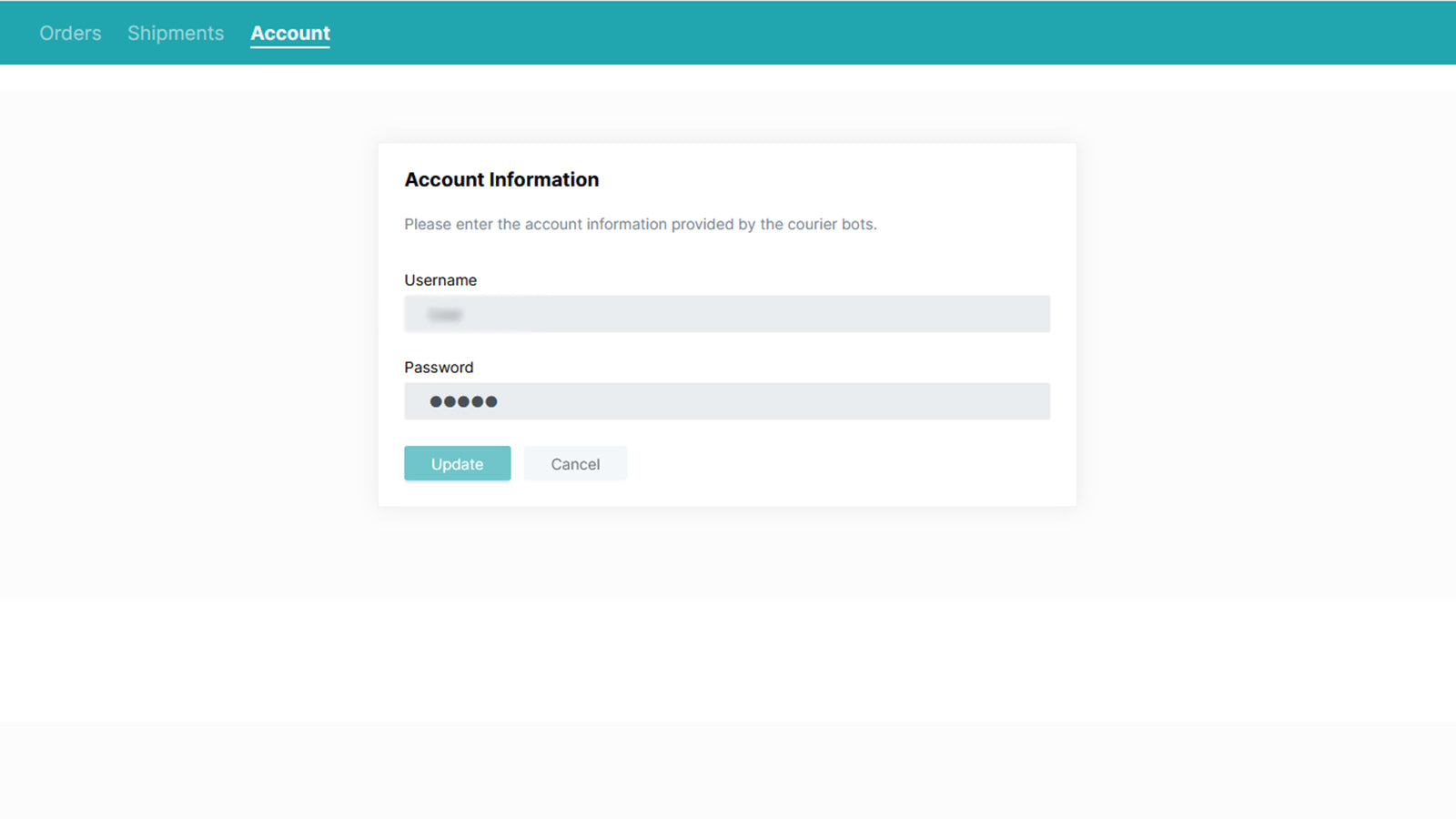Screen dimensions: 1456x819
Task: View Shipments via the top navigation
Action: coord(175,33)
